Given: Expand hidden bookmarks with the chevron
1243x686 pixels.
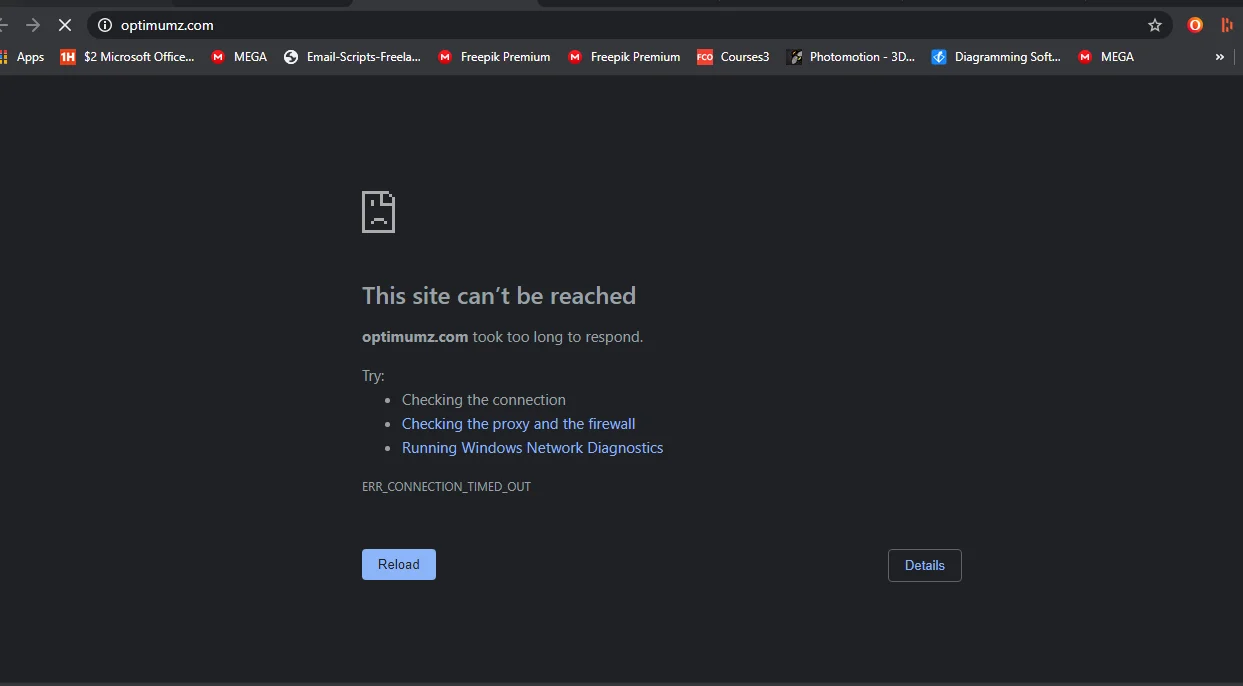Looking at the screenshot, I should [x=1219, y=57].
